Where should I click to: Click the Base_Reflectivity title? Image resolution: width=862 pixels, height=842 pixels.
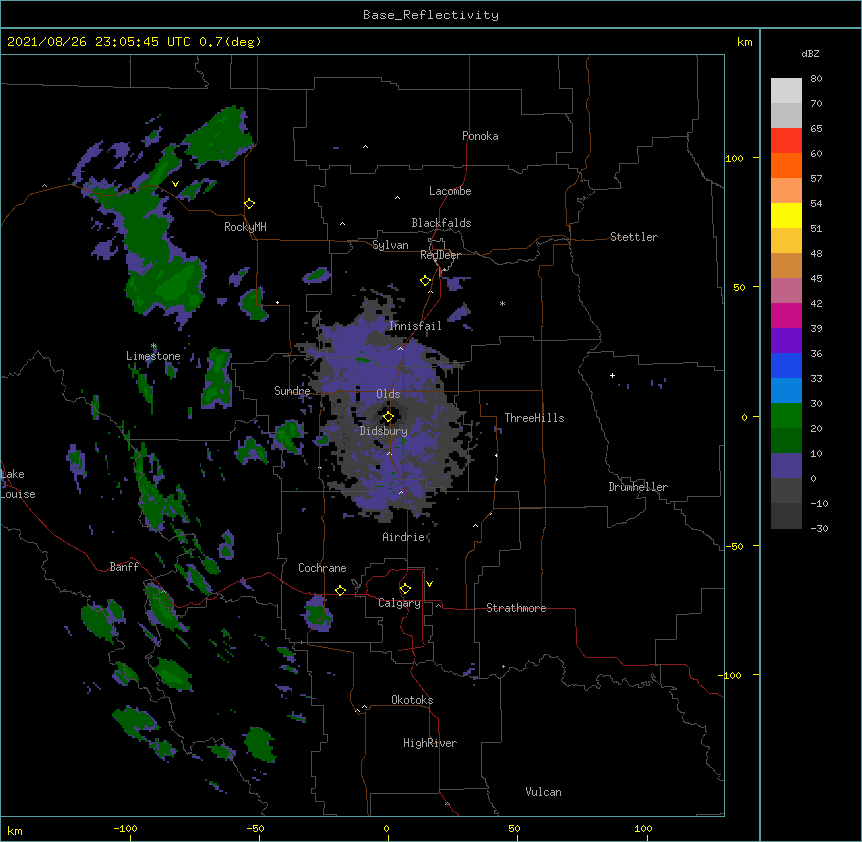(431, 15)
